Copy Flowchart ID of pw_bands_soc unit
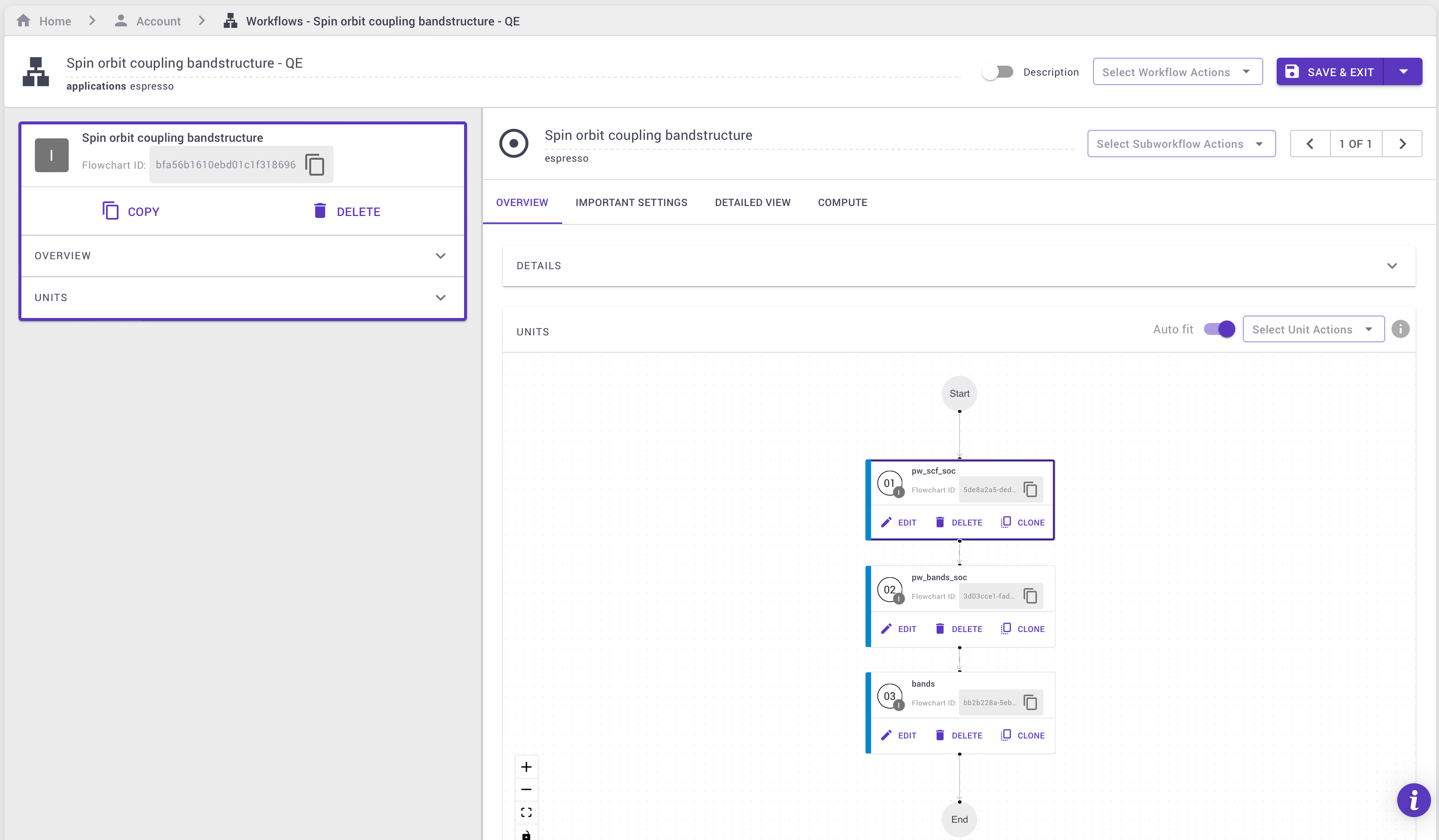The height and width of the screenshot is (840, 1439). [1031, 596]
